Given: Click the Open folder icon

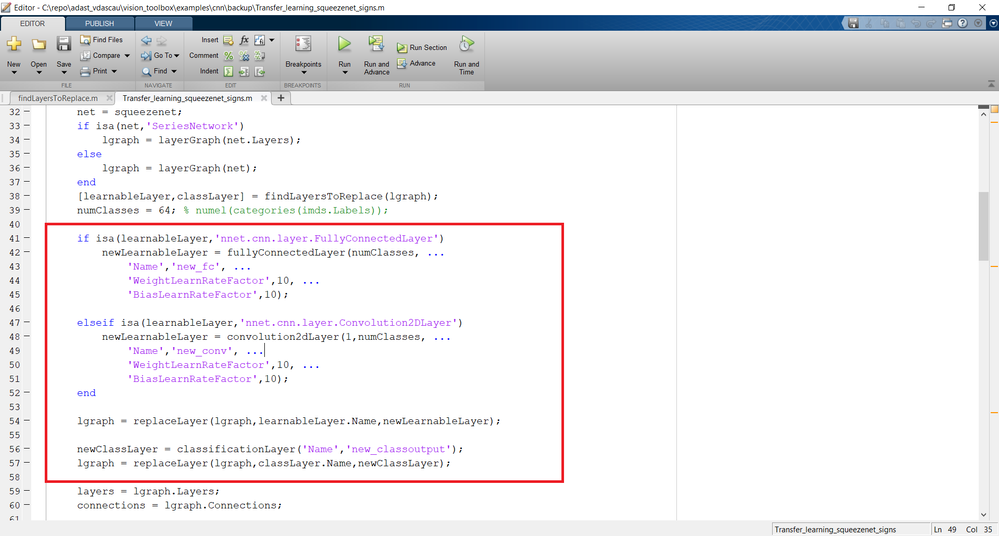Looking at the screenshot, I should [39, 45].
